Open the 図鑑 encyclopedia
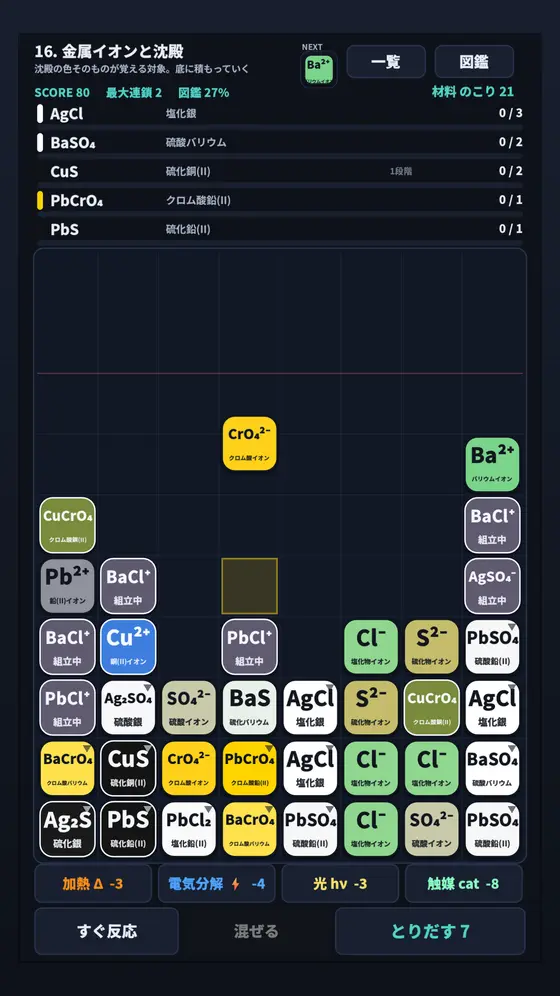Screen dimensions: 560x996 click(474, 62)
